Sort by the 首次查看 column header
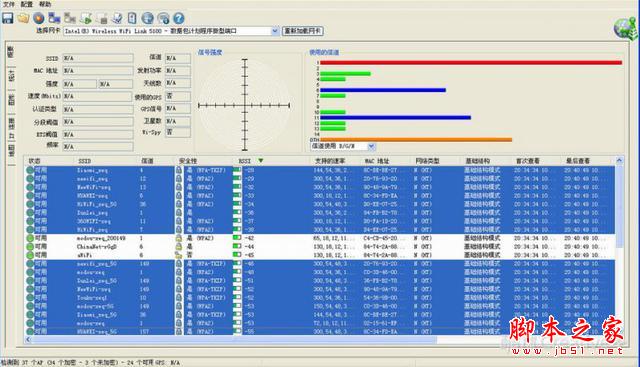Viewport: 640px width, 367px height. pyautogui.click(x=527, y=161)
